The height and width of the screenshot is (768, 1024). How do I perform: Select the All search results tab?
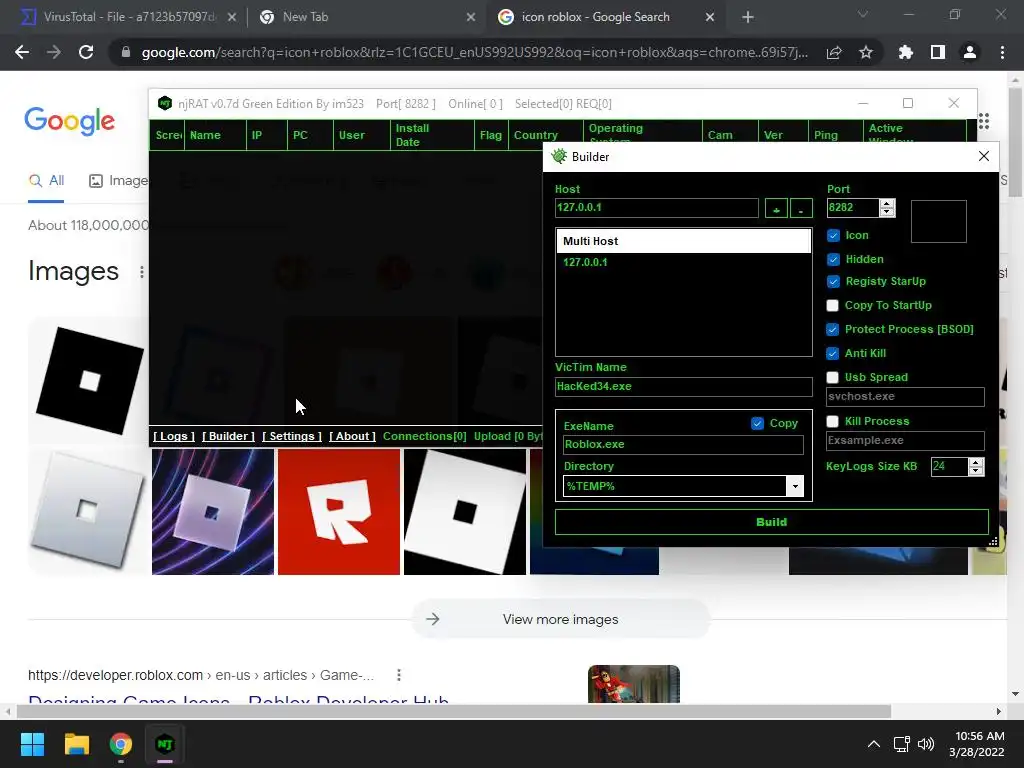(x=46, y=181)
